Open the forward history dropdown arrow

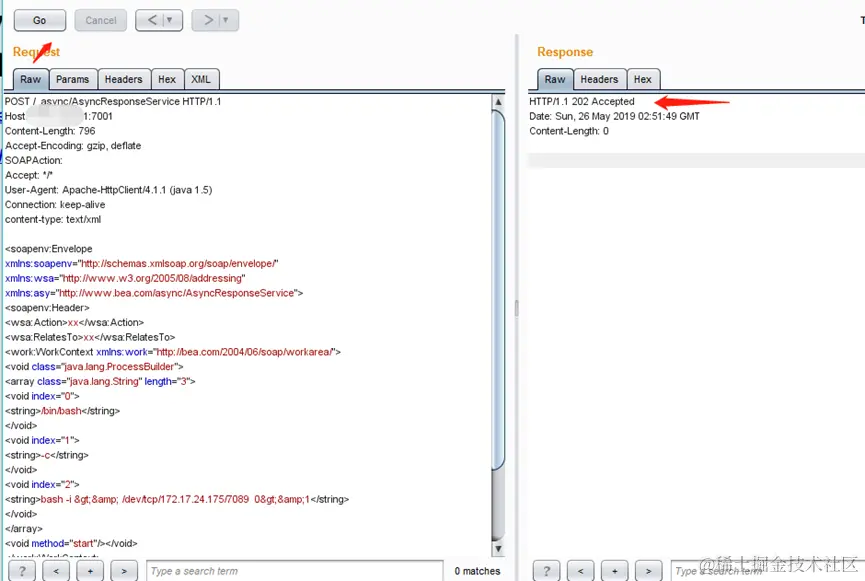click(x=226, y=20)
